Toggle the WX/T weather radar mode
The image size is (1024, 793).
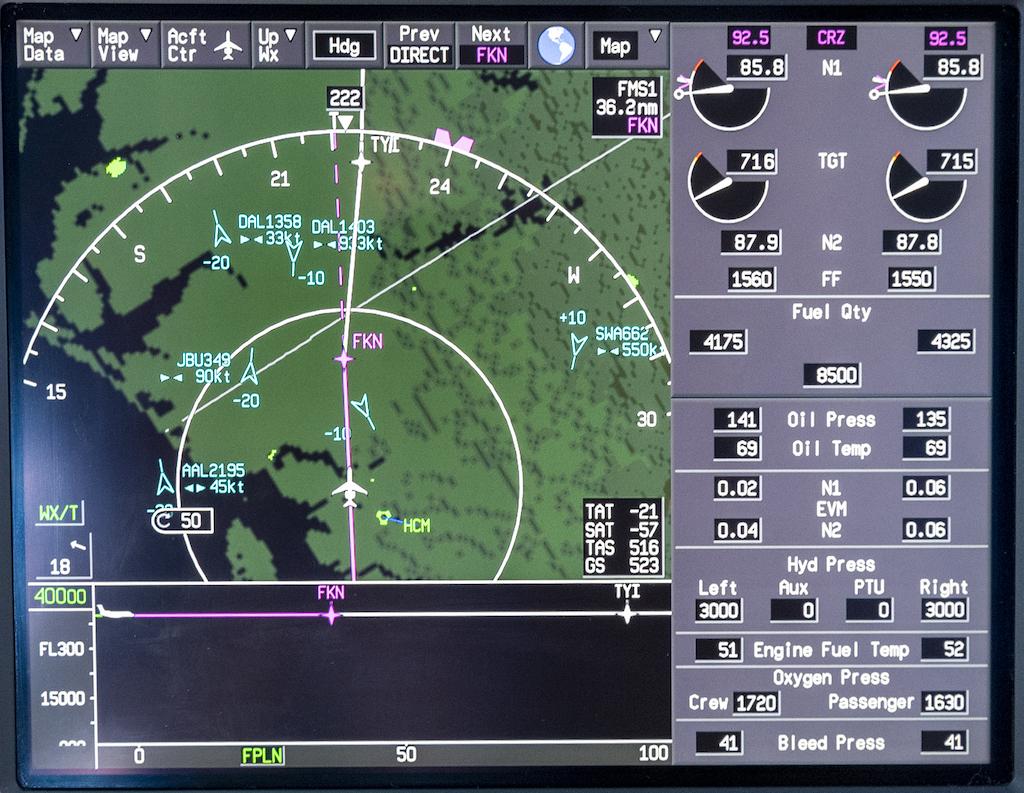(x=60, y=514)
